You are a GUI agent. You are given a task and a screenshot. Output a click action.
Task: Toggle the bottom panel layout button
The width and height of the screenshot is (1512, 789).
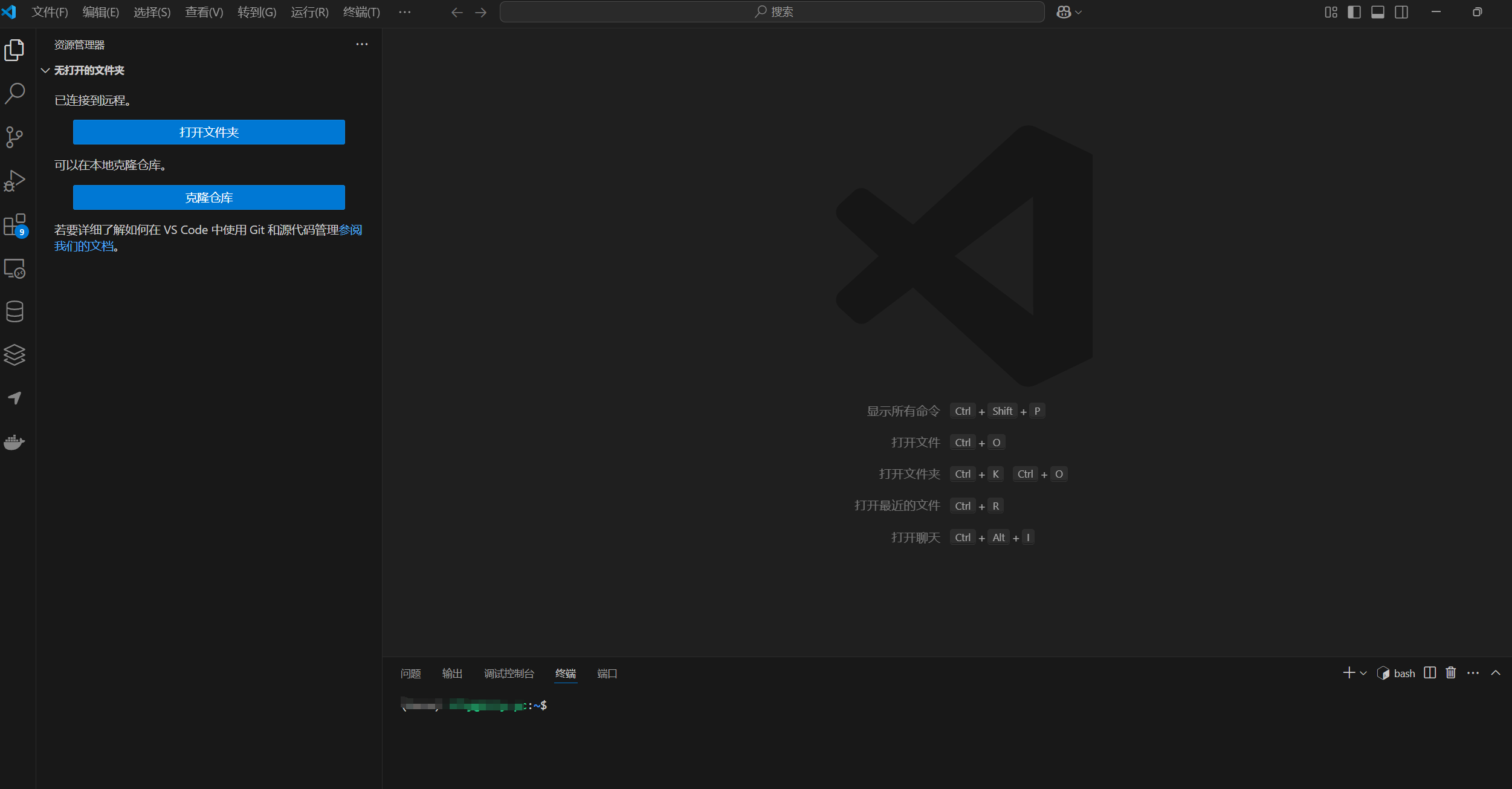pyautogui.click(x=1378, y=12)
